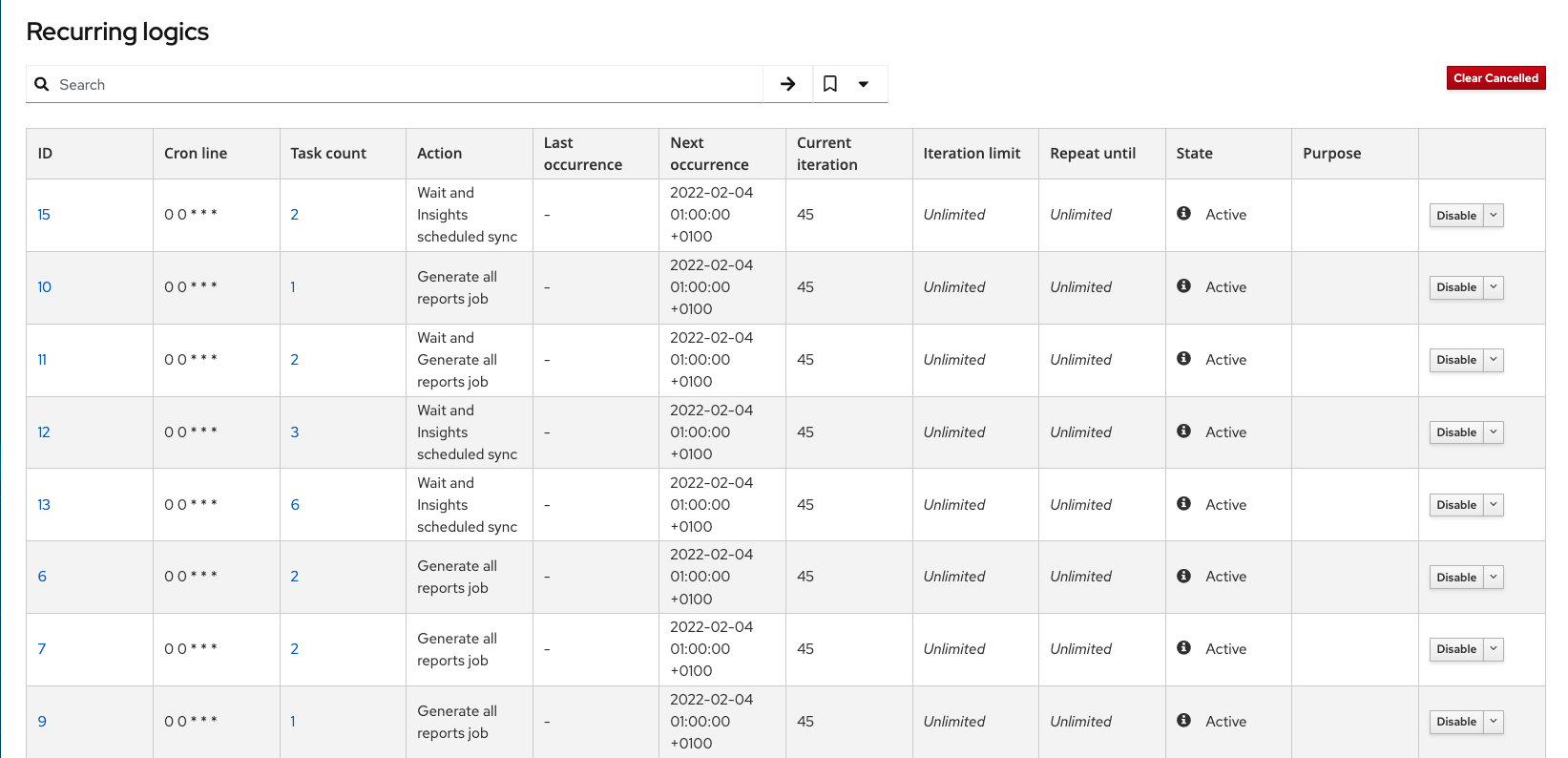Disable recurring logic 13

coord(1455,505)
